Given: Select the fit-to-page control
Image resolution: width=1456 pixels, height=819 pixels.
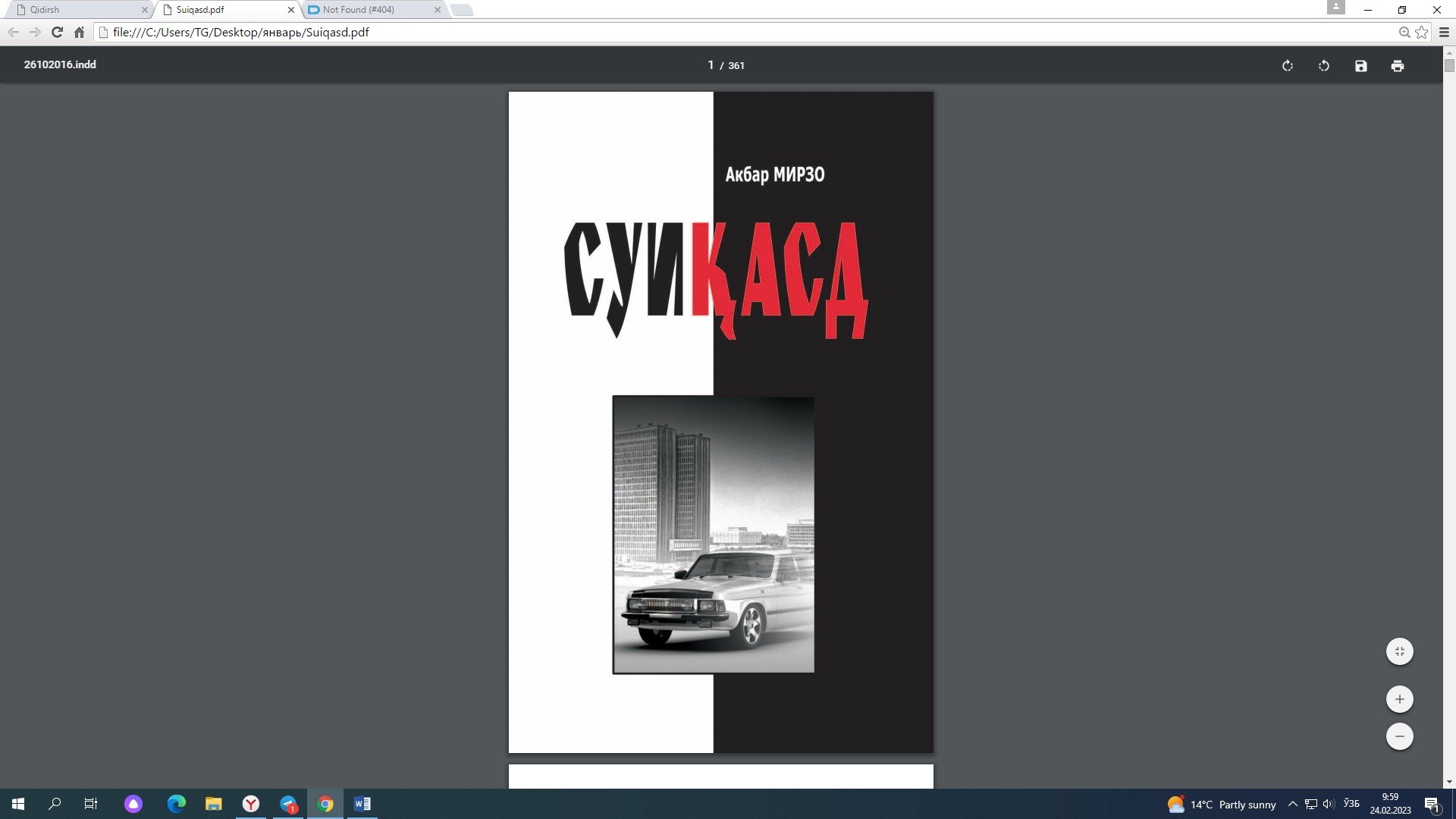Looking at the screenshot, I should 1400,651.
